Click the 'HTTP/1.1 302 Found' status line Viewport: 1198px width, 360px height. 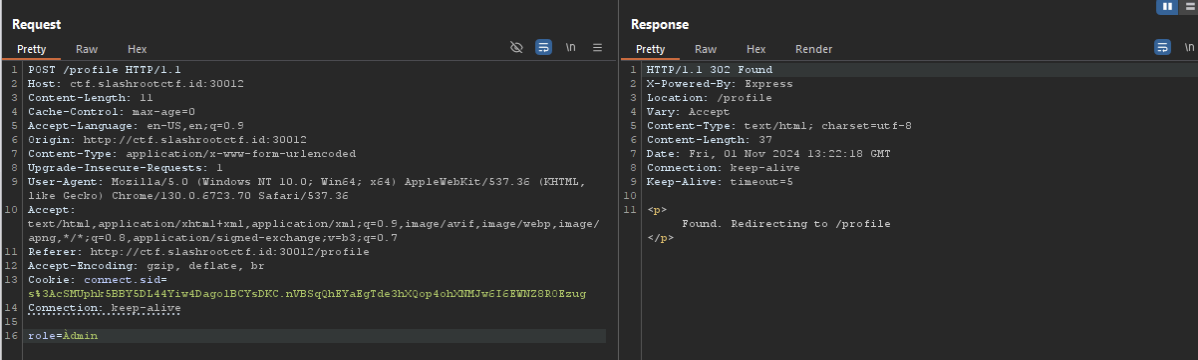pos(710,70)
